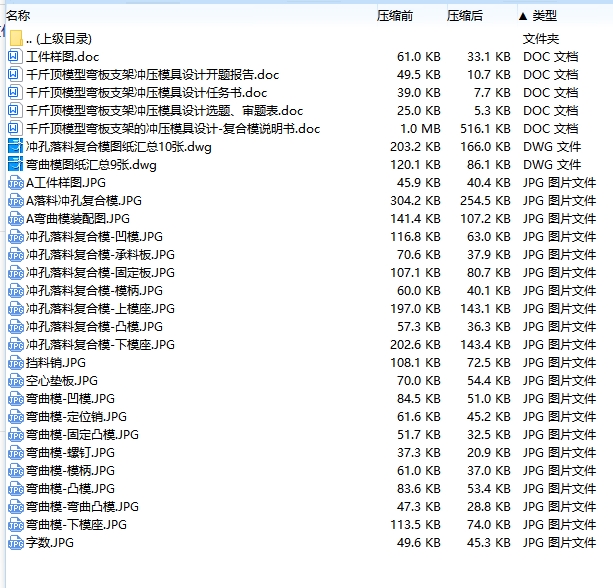The width and height of the screenshot is (613, 588).
Task: Select file name 冲孔落料复合模-上模座.JPG
Action: [x=100, y=308]
